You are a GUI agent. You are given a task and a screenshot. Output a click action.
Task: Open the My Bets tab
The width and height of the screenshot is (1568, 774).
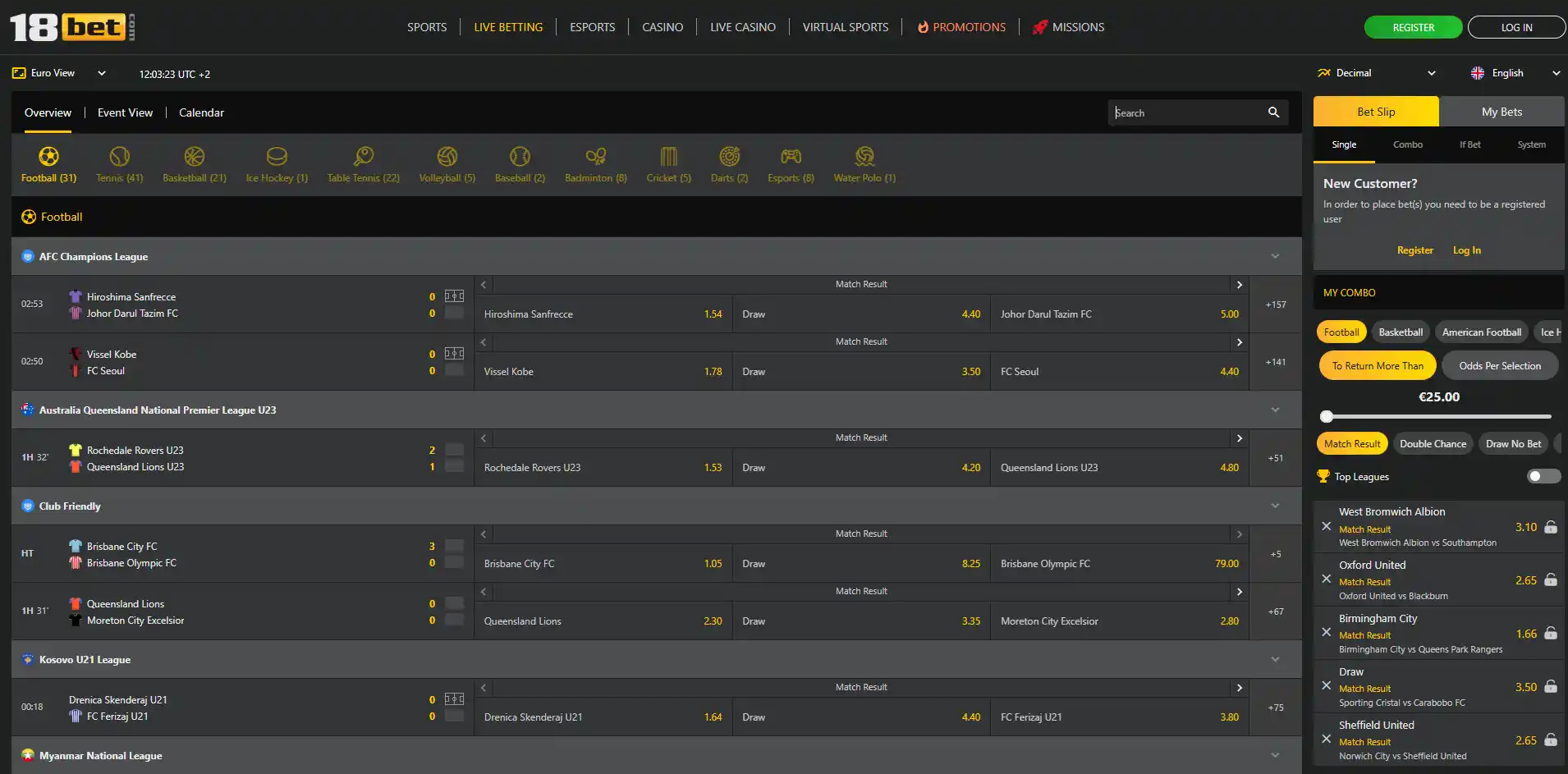tap(1502, 112)
